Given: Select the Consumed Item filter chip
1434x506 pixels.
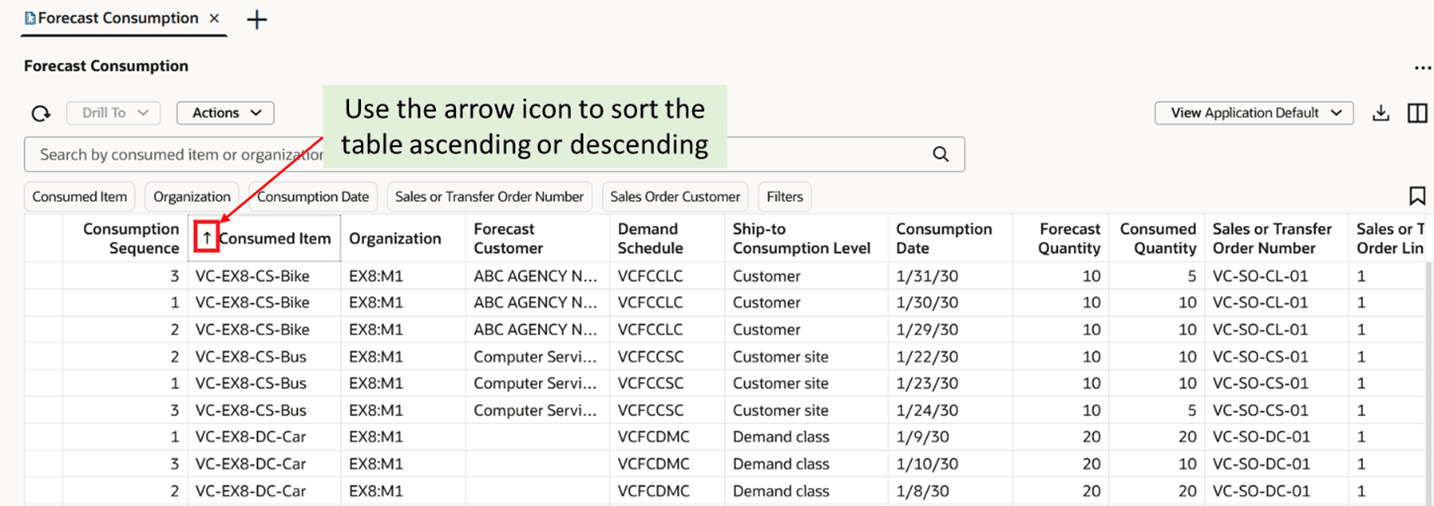Looking at the screenshot, I should [80, 197].
